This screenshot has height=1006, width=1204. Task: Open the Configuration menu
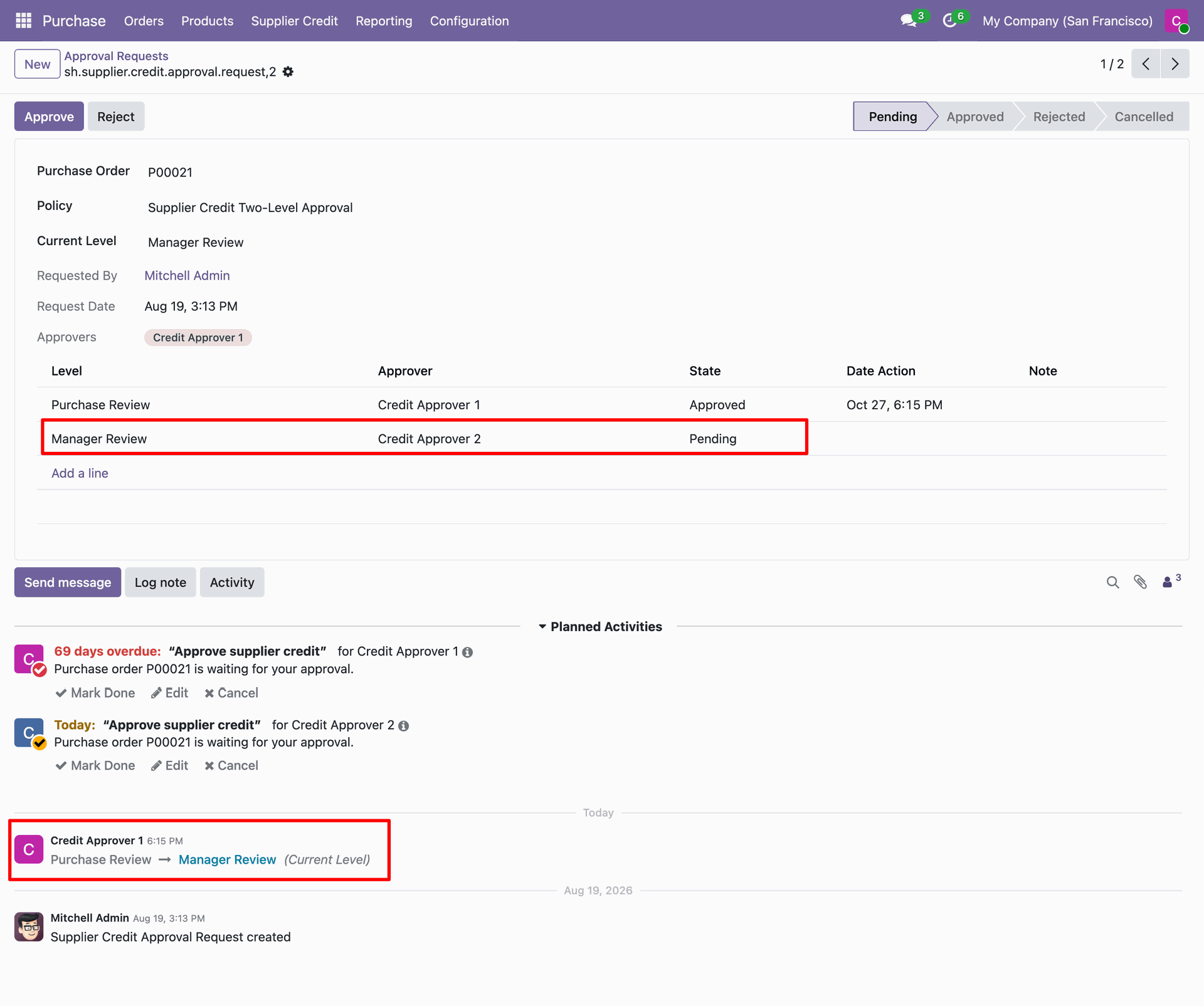click(469, 21)
